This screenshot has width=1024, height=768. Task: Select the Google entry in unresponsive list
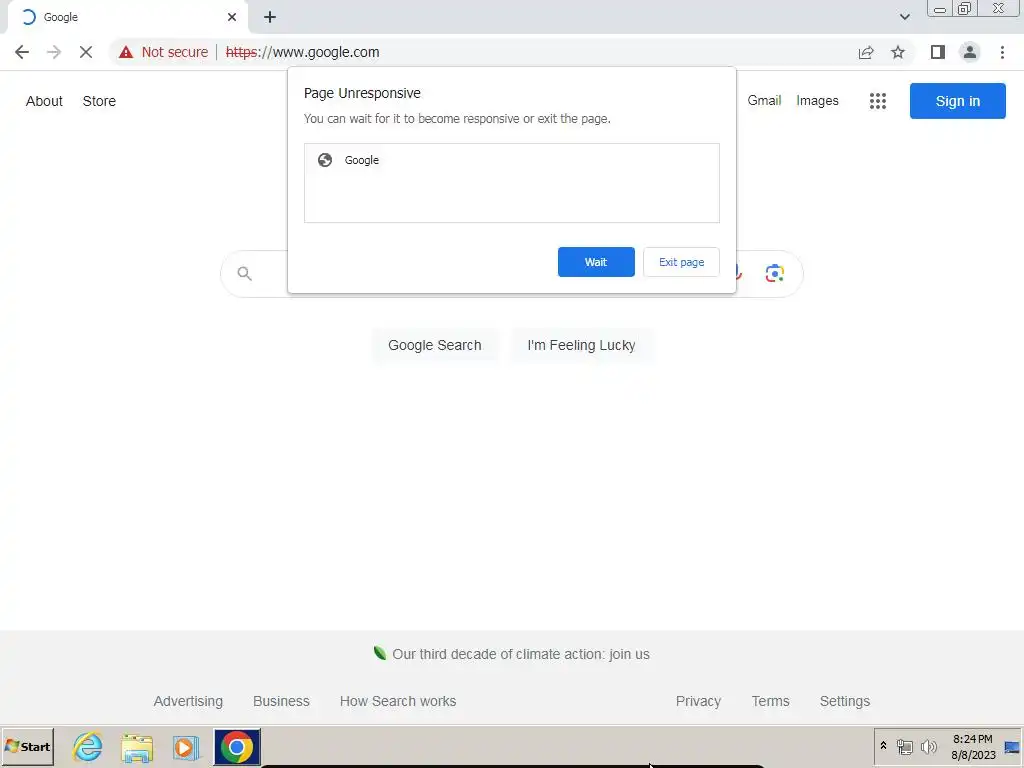[x=511, y=160]
